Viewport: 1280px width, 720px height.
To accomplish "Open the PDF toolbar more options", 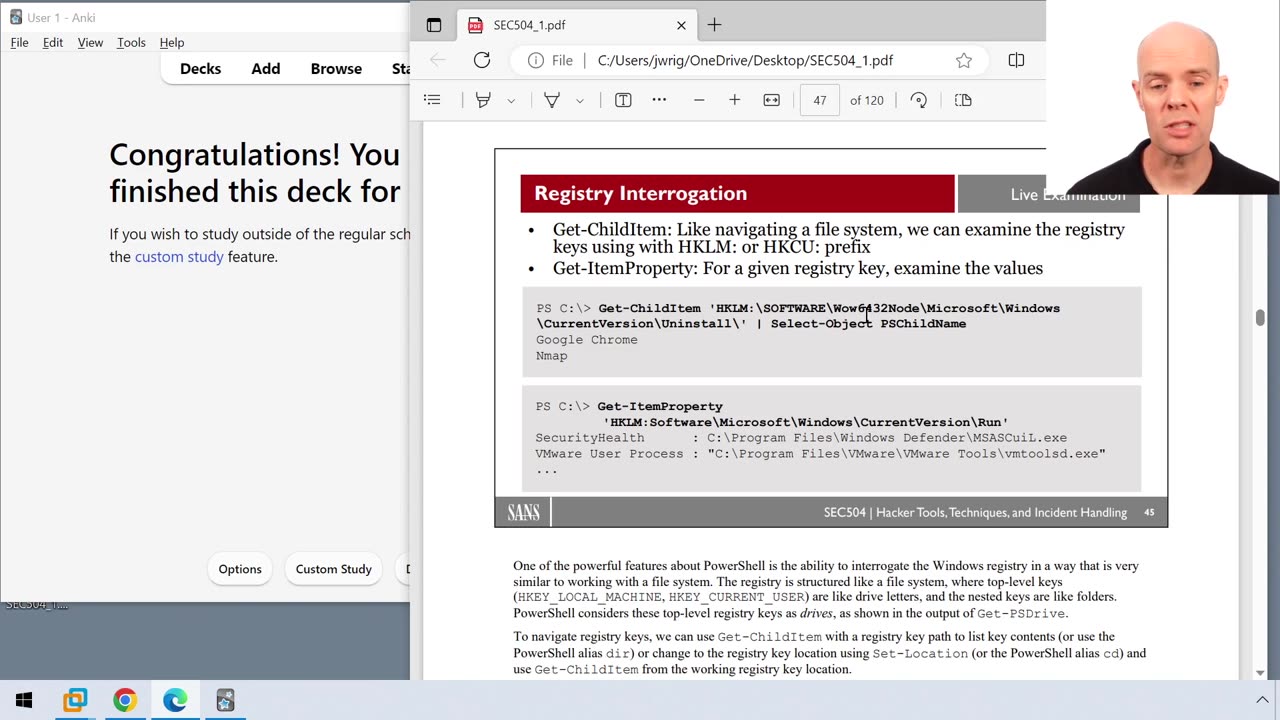I will (659, 100).
